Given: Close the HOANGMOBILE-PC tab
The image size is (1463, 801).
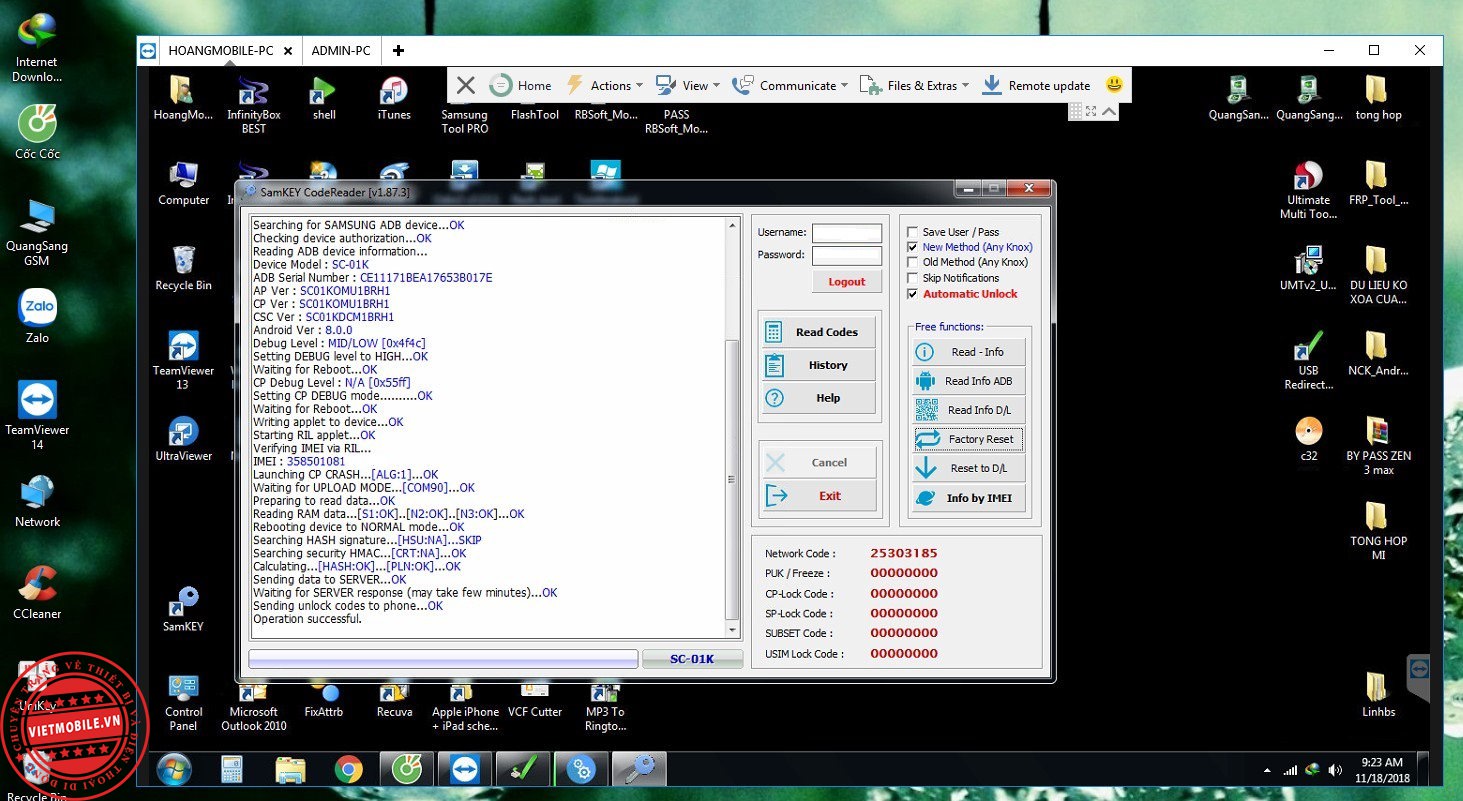Looking at the screenshot, I should tap(288, 51).
